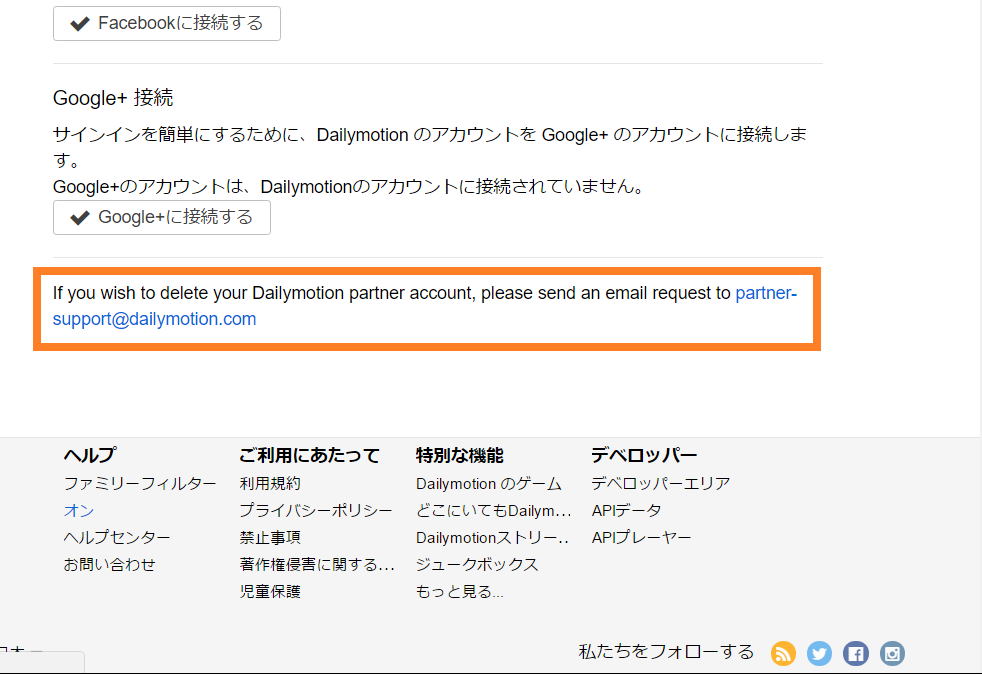The height and width of the screenshot is (676, 982).
Task: Toggle the family filter オン link
Action: (x=79, y=511)
